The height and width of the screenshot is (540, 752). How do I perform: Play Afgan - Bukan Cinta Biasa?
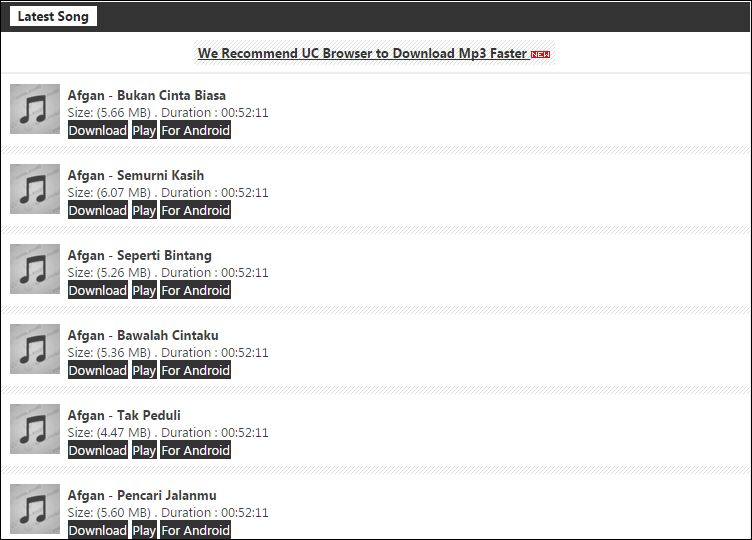click(144, 130)
